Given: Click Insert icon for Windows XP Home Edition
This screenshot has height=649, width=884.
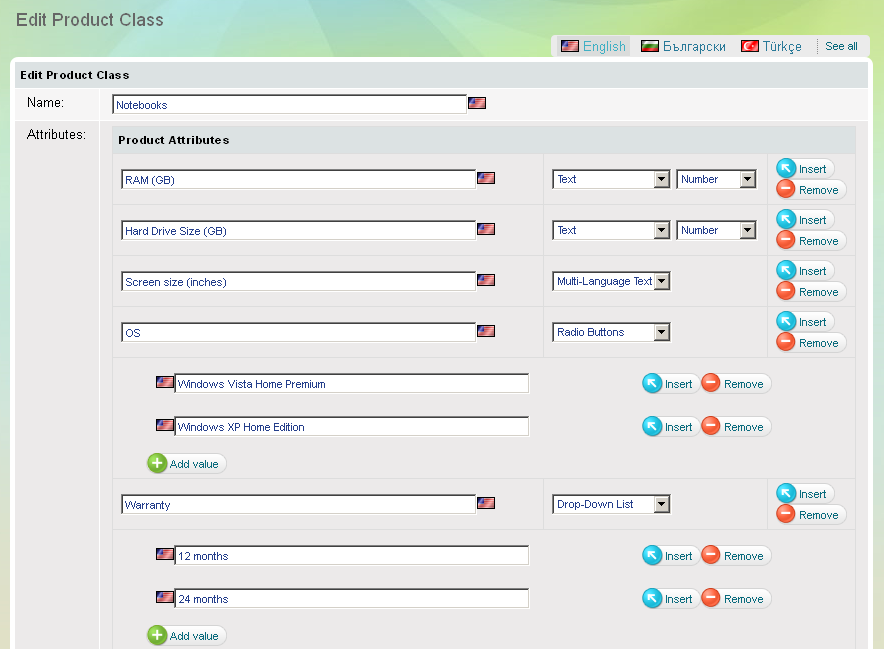Looking at the screenshot, I should pos(652,427).
